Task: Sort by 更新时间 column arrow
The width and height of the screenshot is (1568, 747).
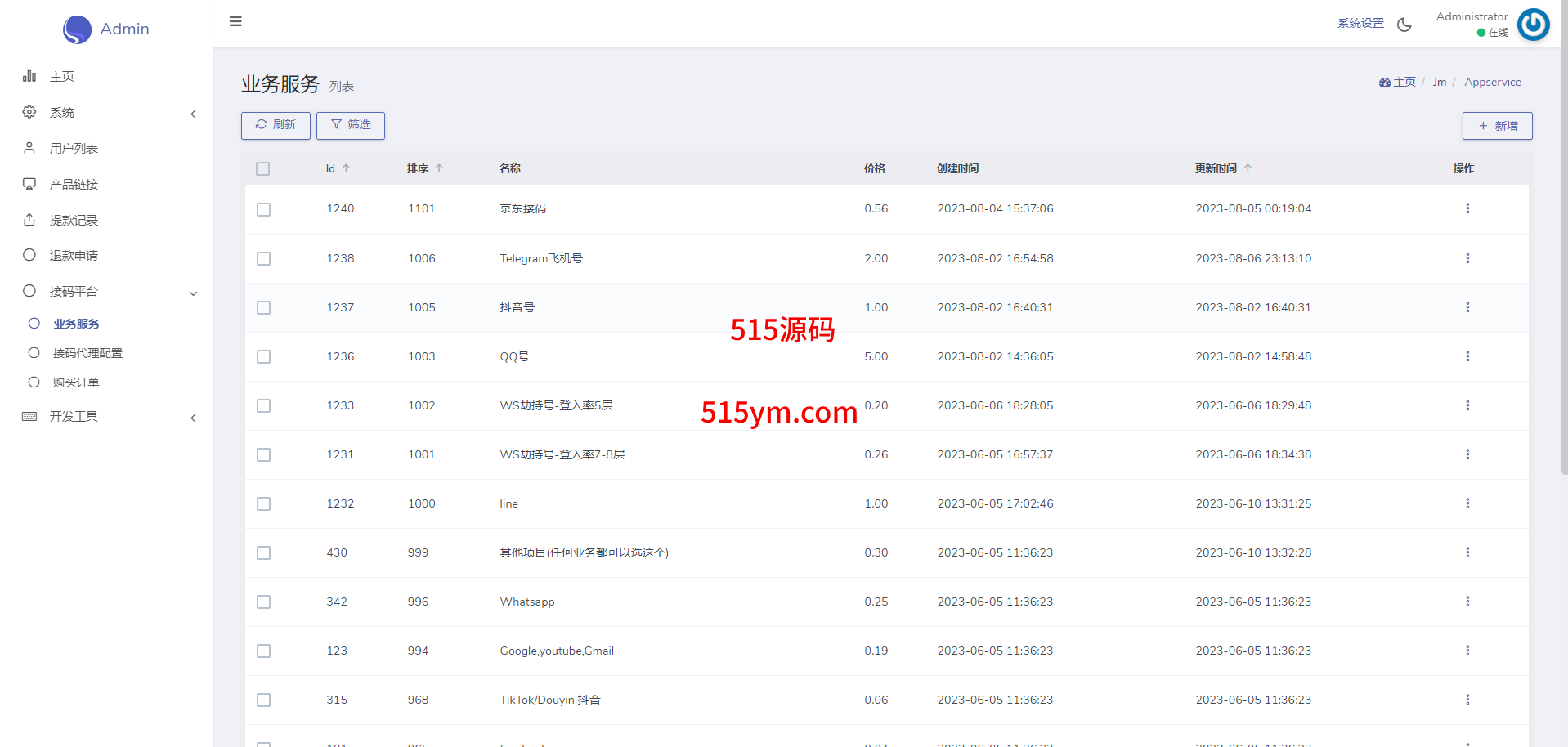Action: [1248, 168]
